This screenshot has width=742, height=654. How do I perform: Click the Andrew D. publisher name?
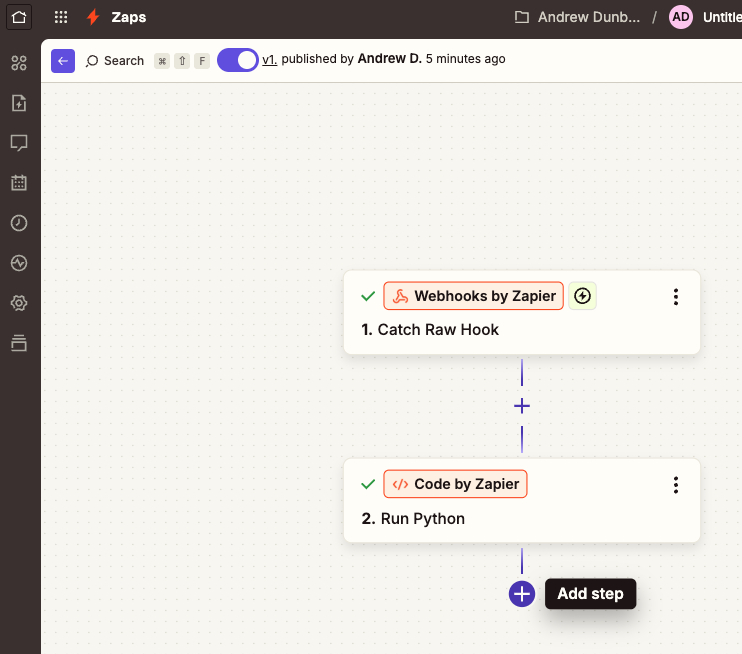click(389, 59)
